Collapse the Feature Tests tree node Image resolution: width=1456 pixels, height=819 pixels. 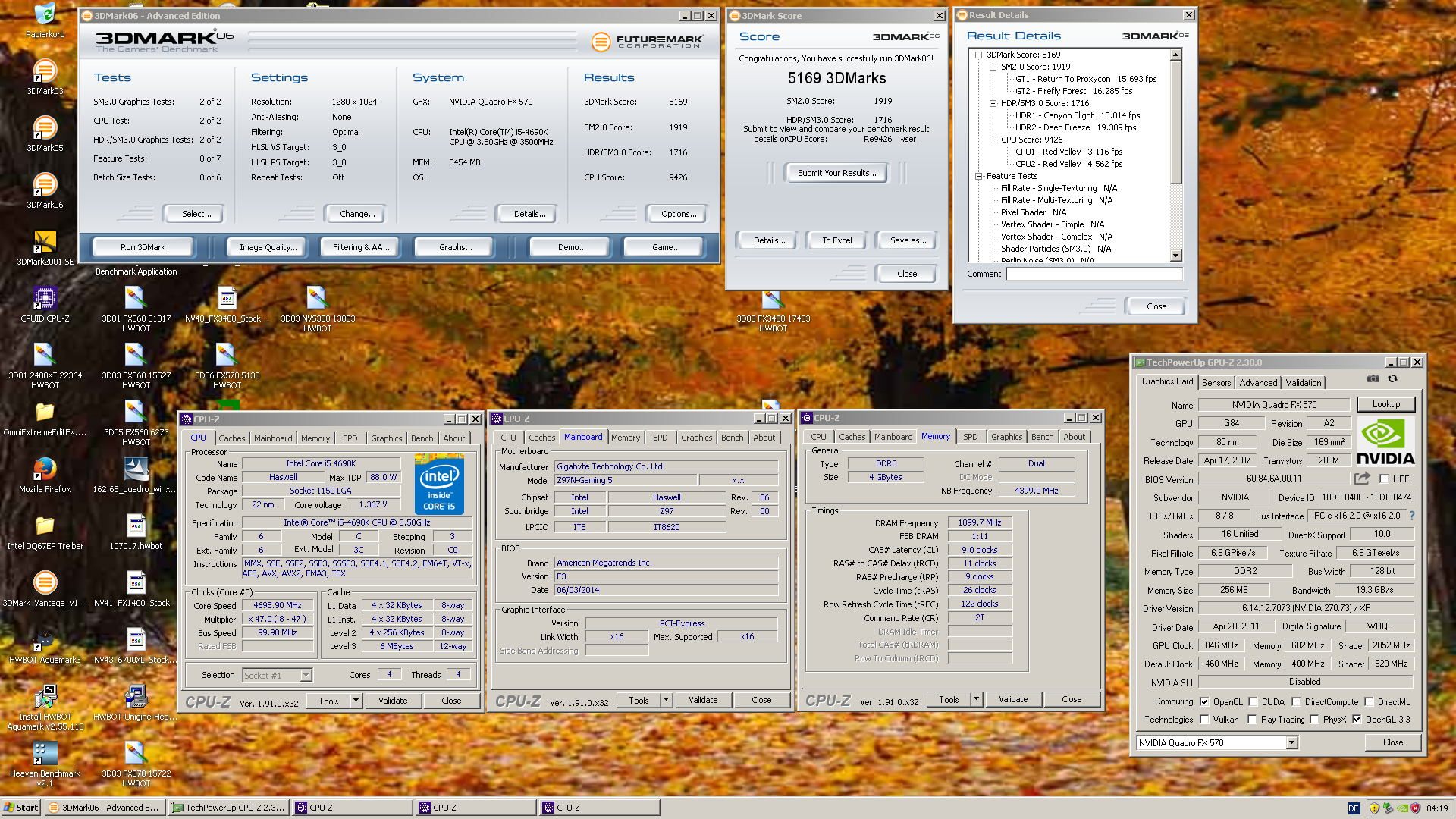[x=979, y=176]
